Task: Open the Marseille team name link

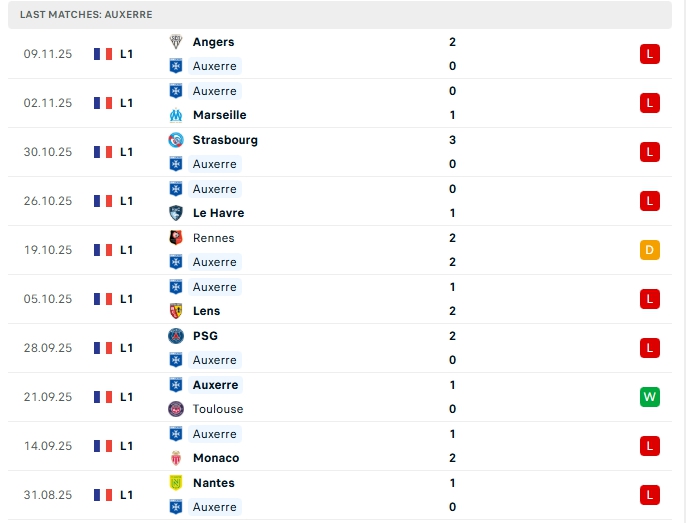Action: (x=219, y=115)
